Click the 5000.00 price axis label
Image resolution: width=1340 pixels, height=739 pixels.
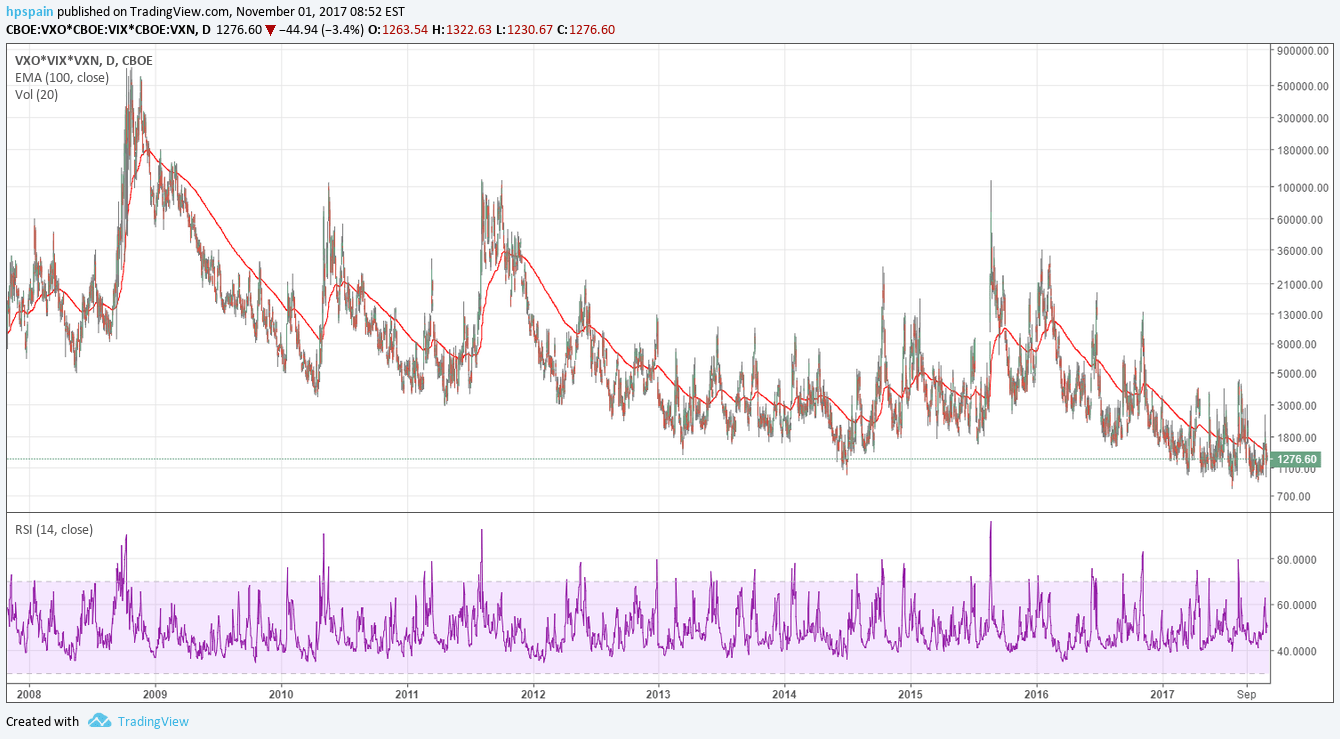(1298, 374)
